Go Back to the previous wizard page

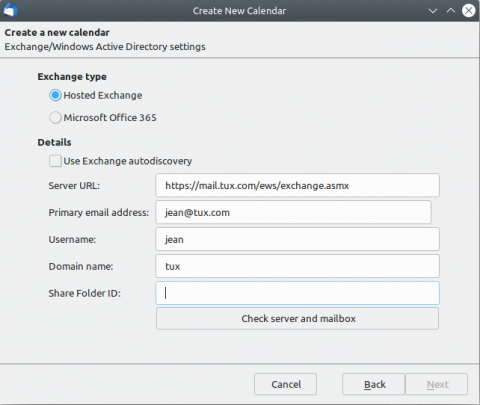pos(374,384)
